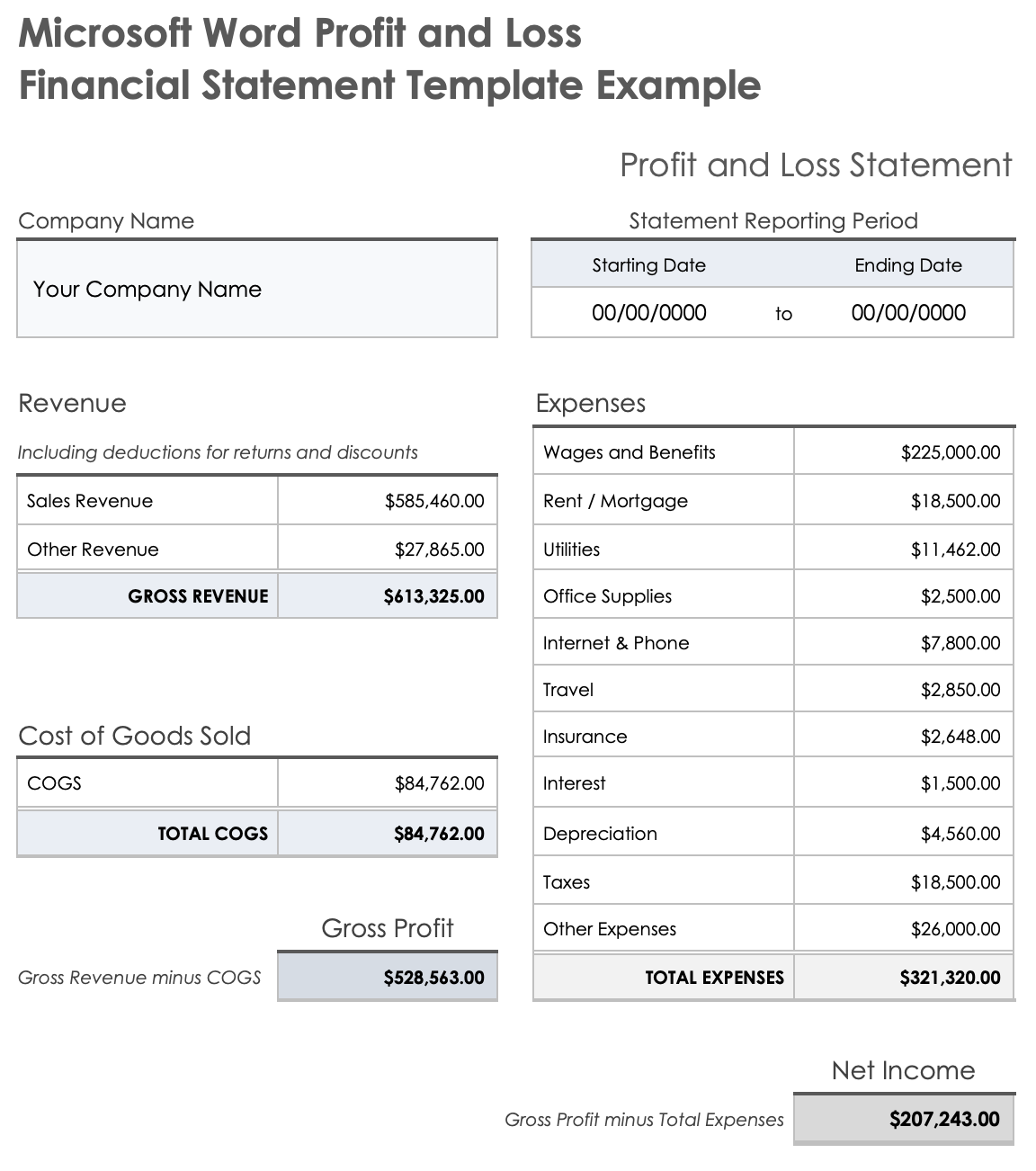
Task: Select the Total COGS bold value
Action: pos(439,834)
